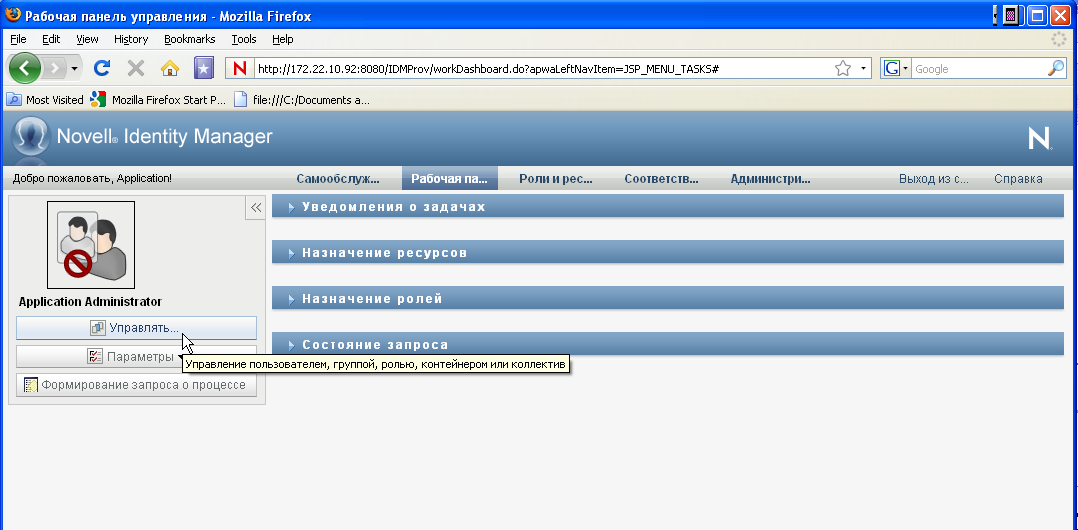Expand the Состояние запроса section
This screenshot has width=1078, height=530.
(x=668, y=344)
